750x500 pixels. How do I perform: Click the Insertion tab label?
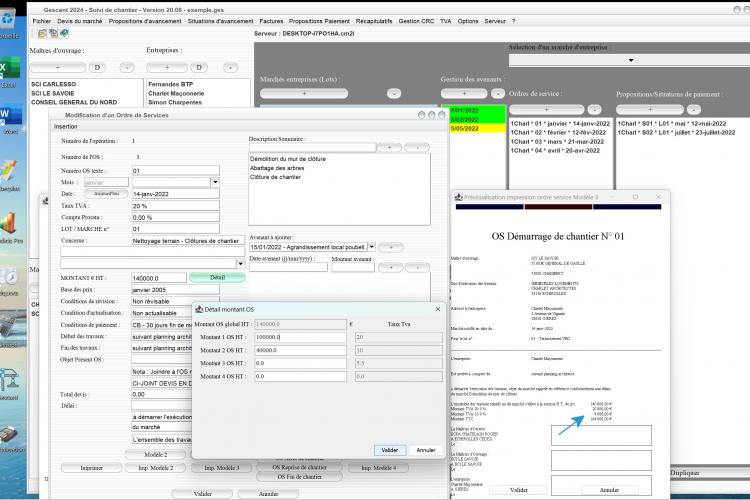pyautogui.click(x=66, y=127)
